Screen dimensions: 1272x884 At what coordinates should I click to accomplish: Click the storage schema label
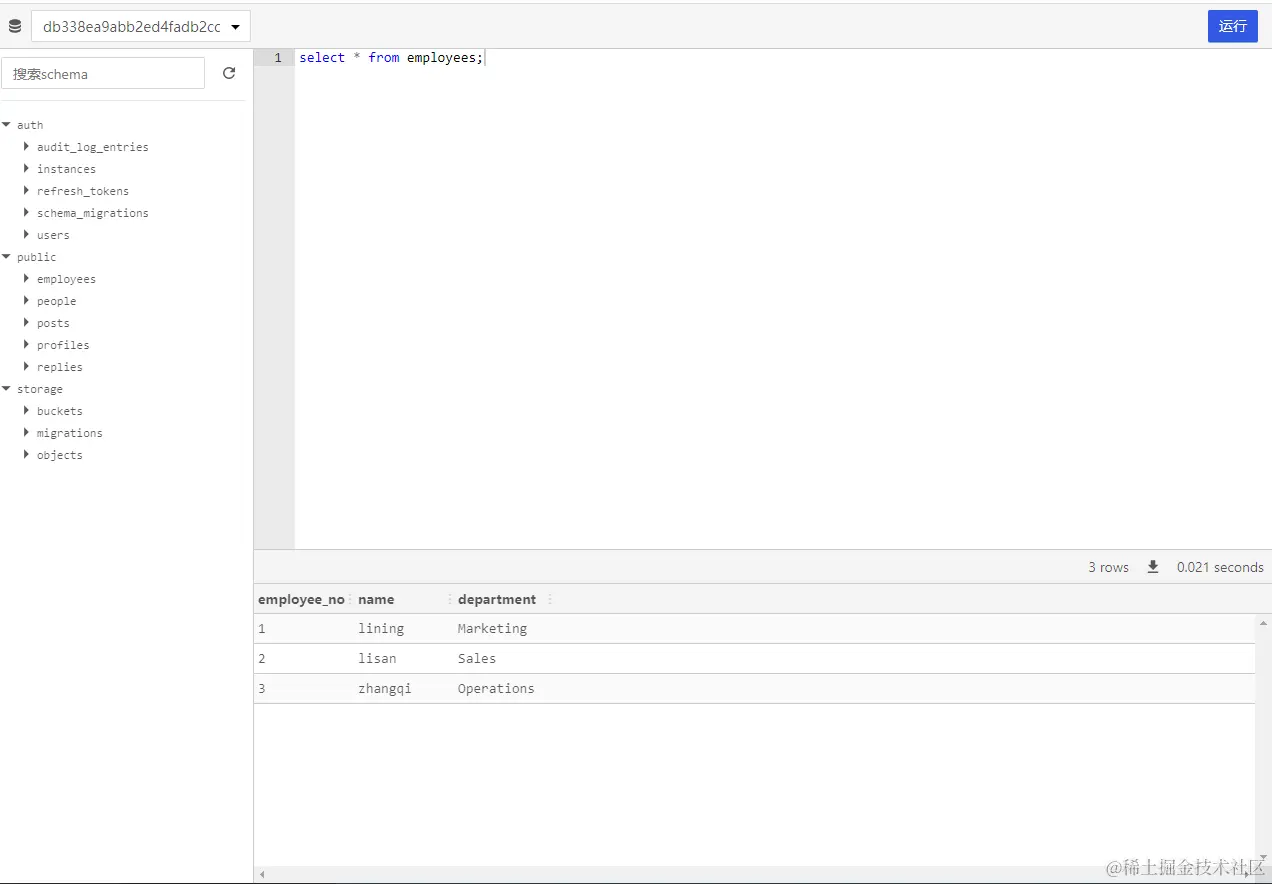click(x=40, y=389)
